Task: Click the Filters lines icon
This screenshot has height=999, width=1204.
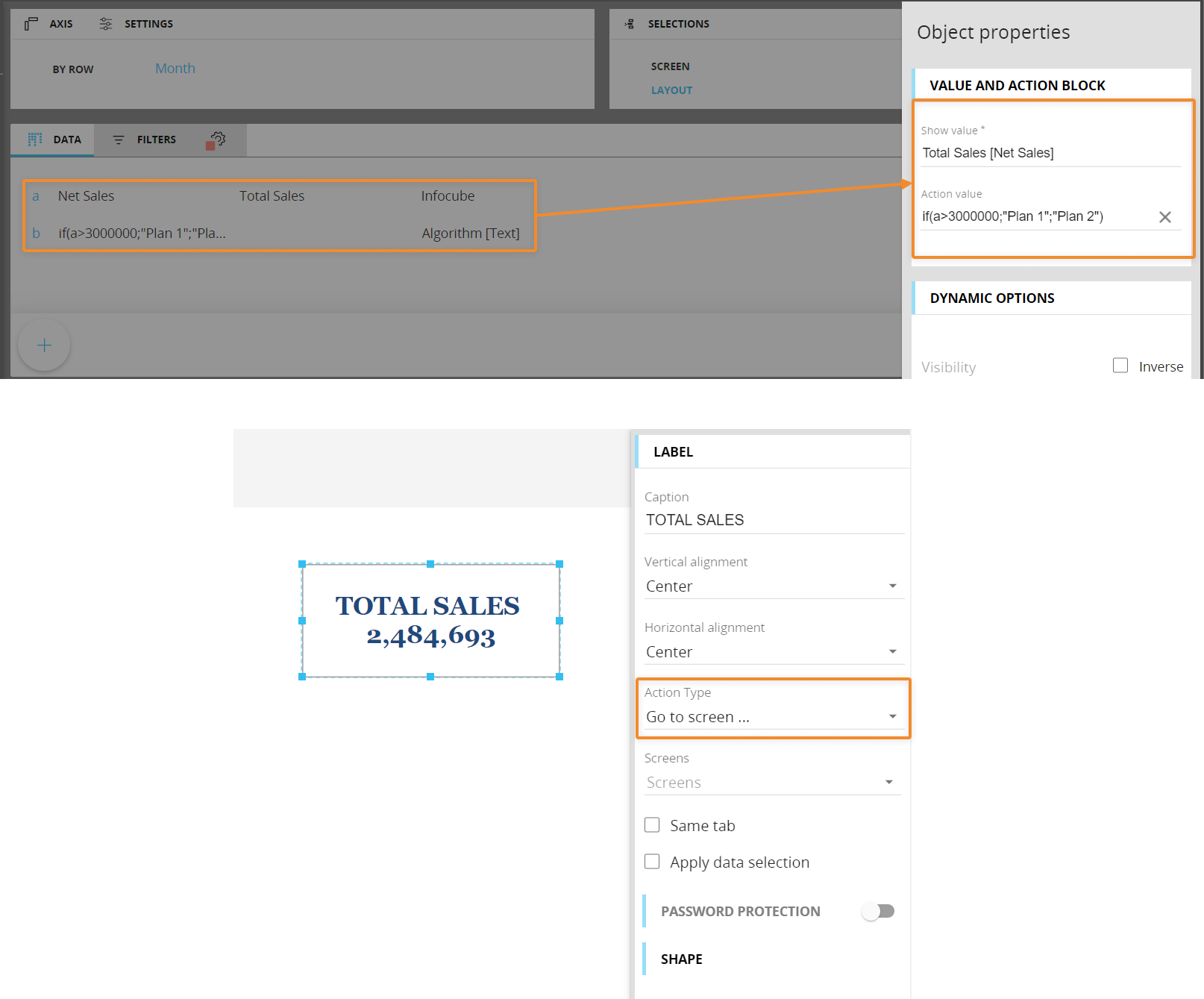Action: tap(118, 140)
